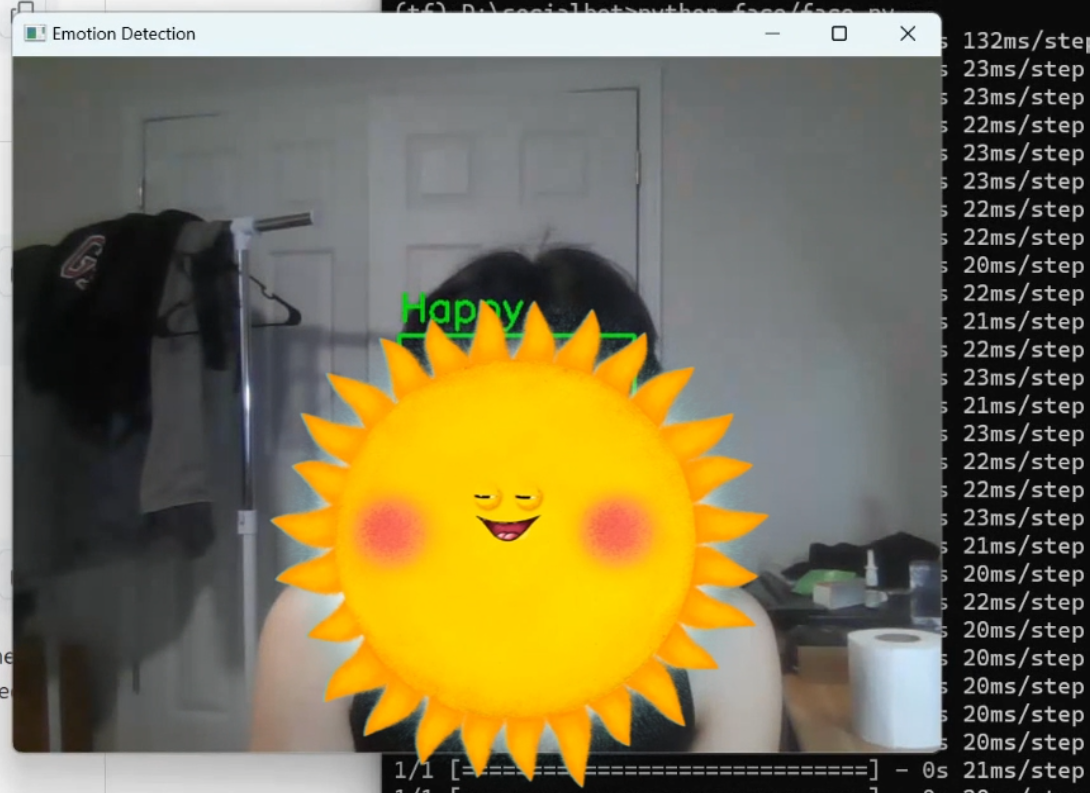Maximize the Emotion Detection window

click(839, 34)
